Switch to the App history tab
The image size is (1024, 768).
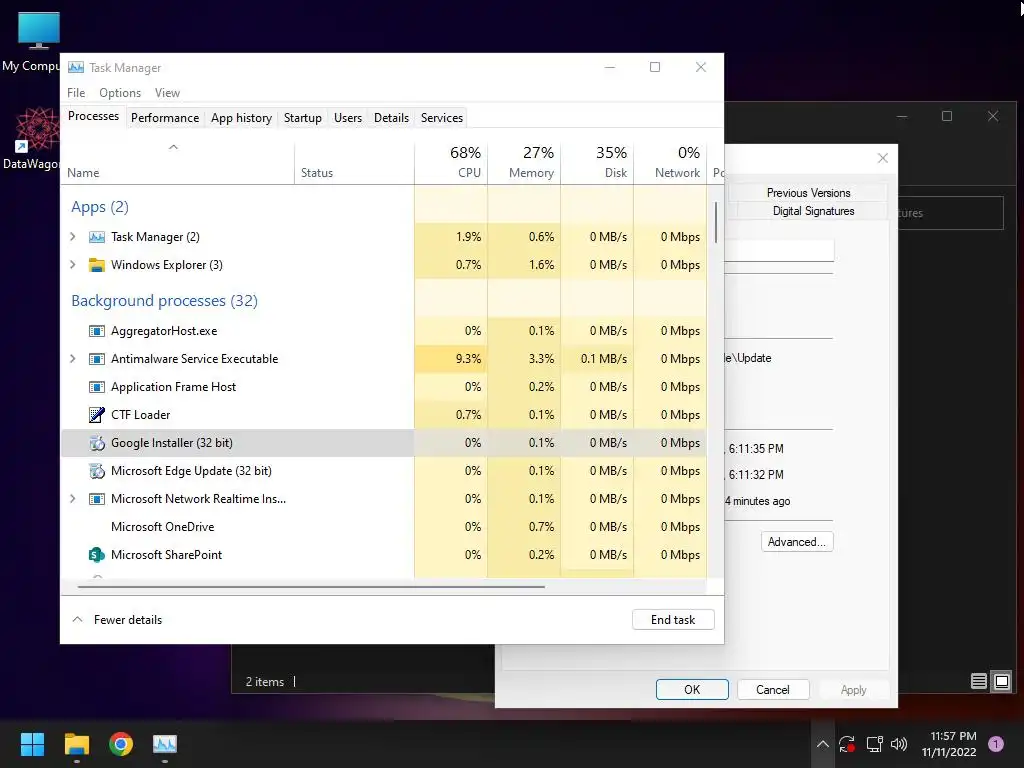coord(241,118)
